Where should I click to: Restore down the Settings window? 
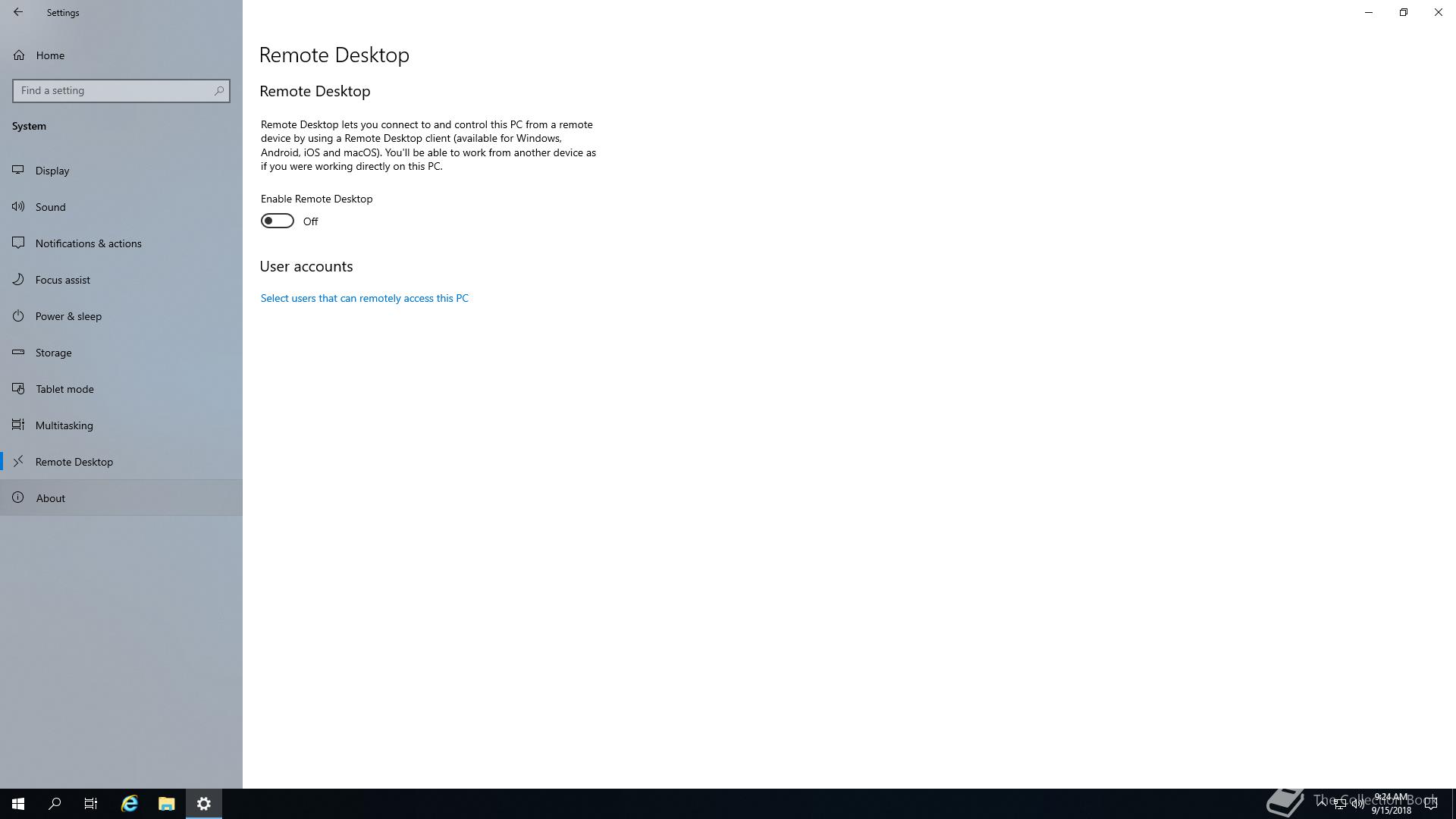1404,12
